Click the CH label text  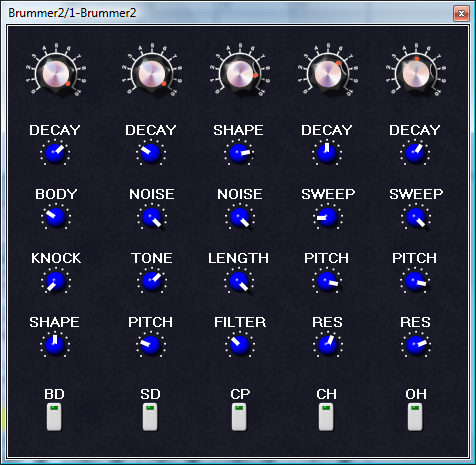point(327,394)
